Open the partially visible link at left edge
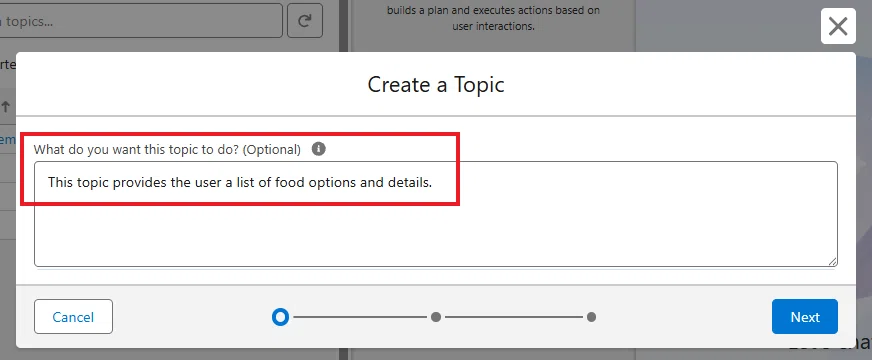The image size is (872, 360). click(7, 140)
